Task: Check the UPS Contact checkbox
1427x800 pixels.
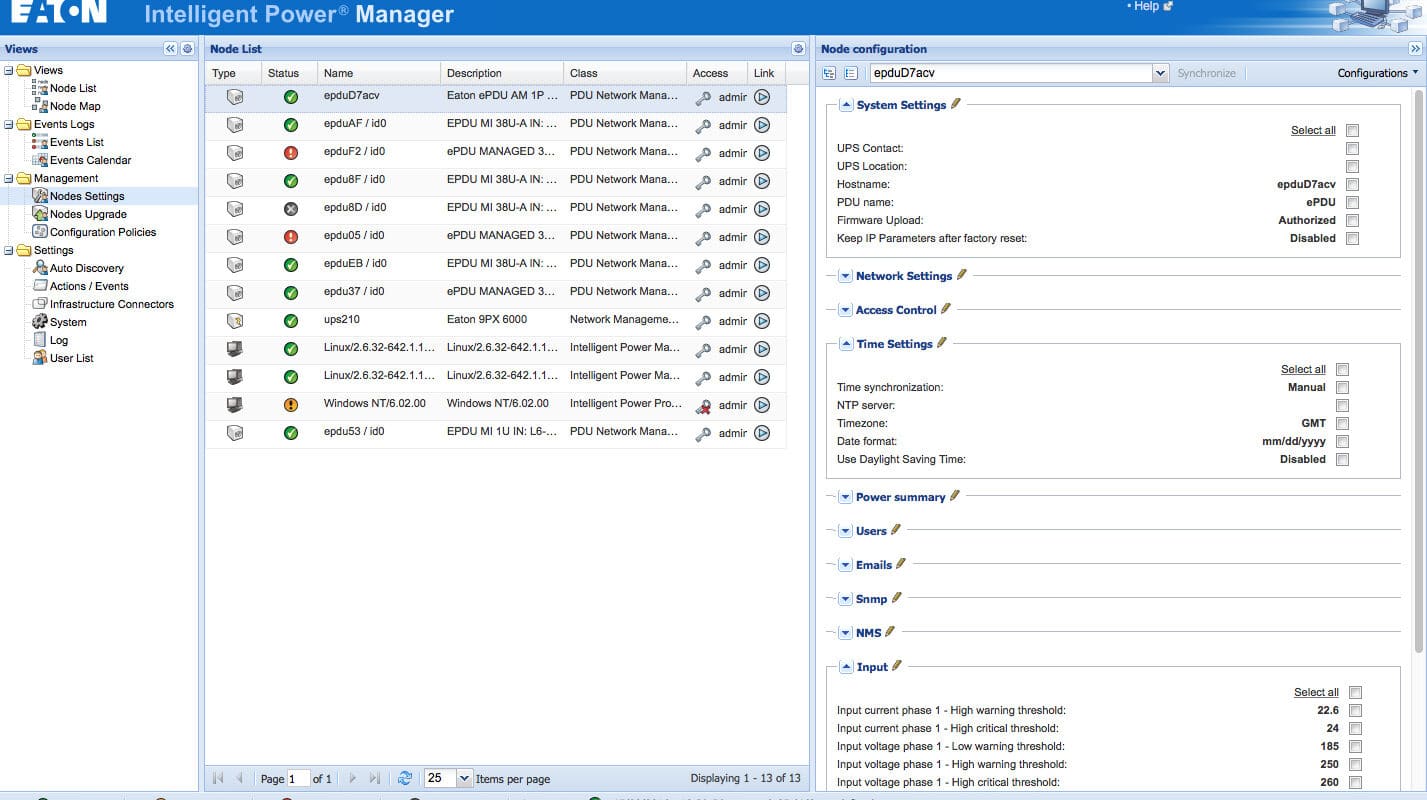Action: click(1352, 148)
